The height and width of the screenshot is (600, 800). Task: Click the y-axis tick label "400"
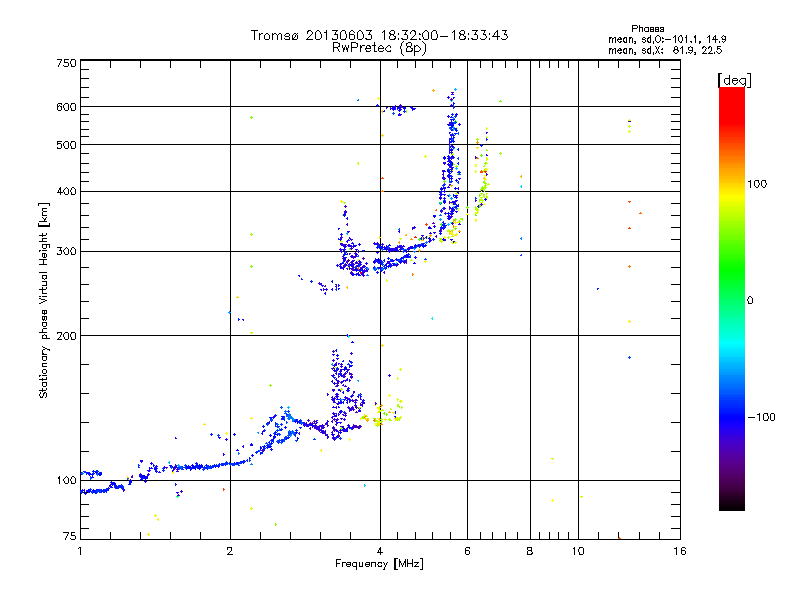pos(66,191)
